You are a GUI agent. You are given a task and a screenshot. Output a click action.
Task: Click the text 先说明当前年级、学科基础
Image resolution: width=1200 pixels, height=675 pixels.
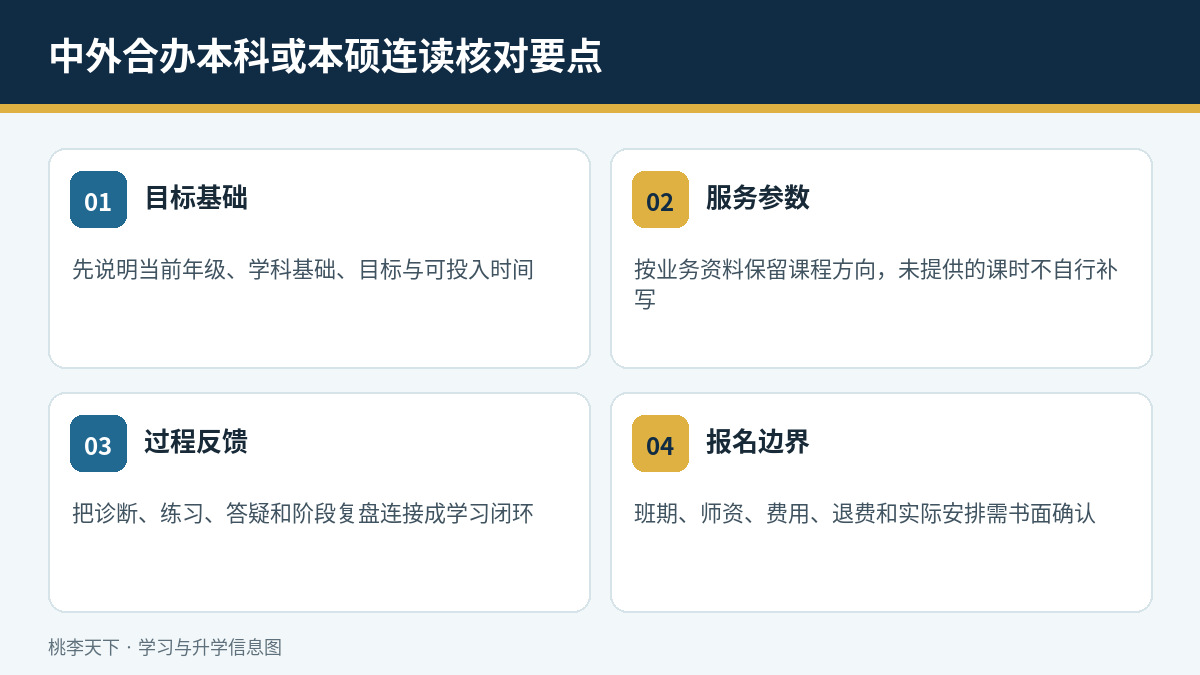coord(203,270)
